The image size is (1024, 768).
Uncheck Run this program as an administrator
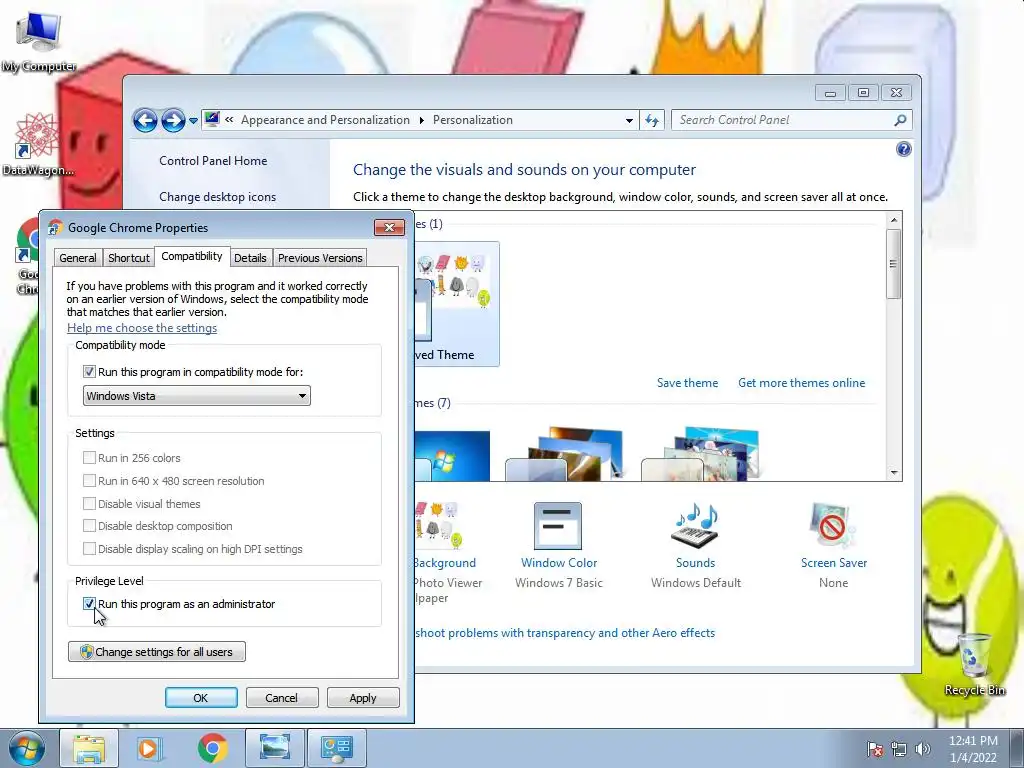(x=89, y=603)
